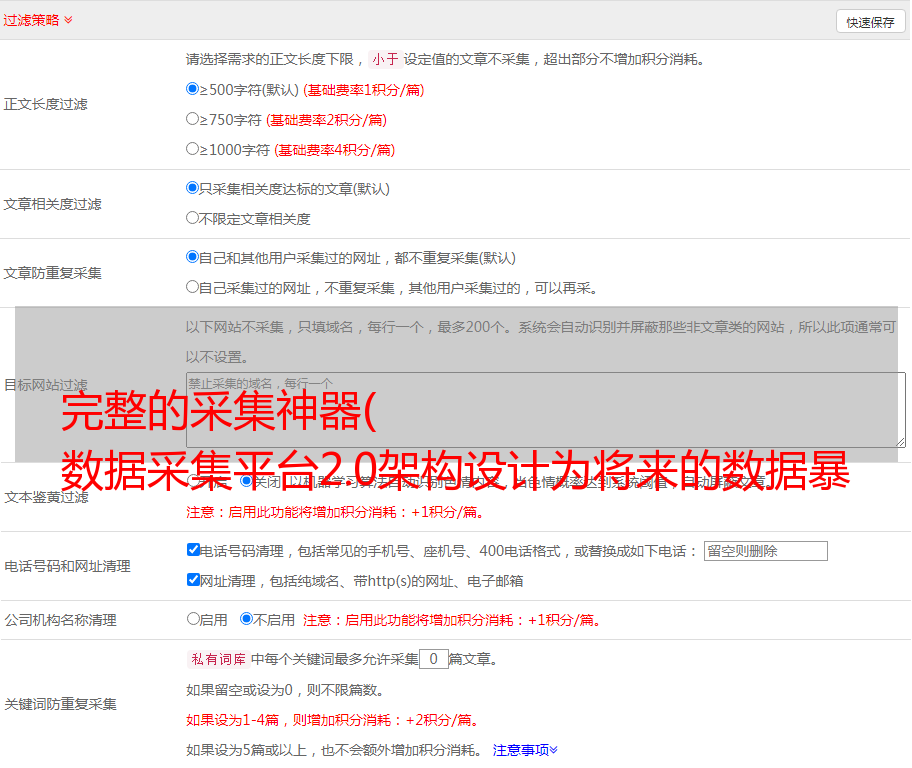Click the 留空则删除 replacement phone field

[765, 551]
